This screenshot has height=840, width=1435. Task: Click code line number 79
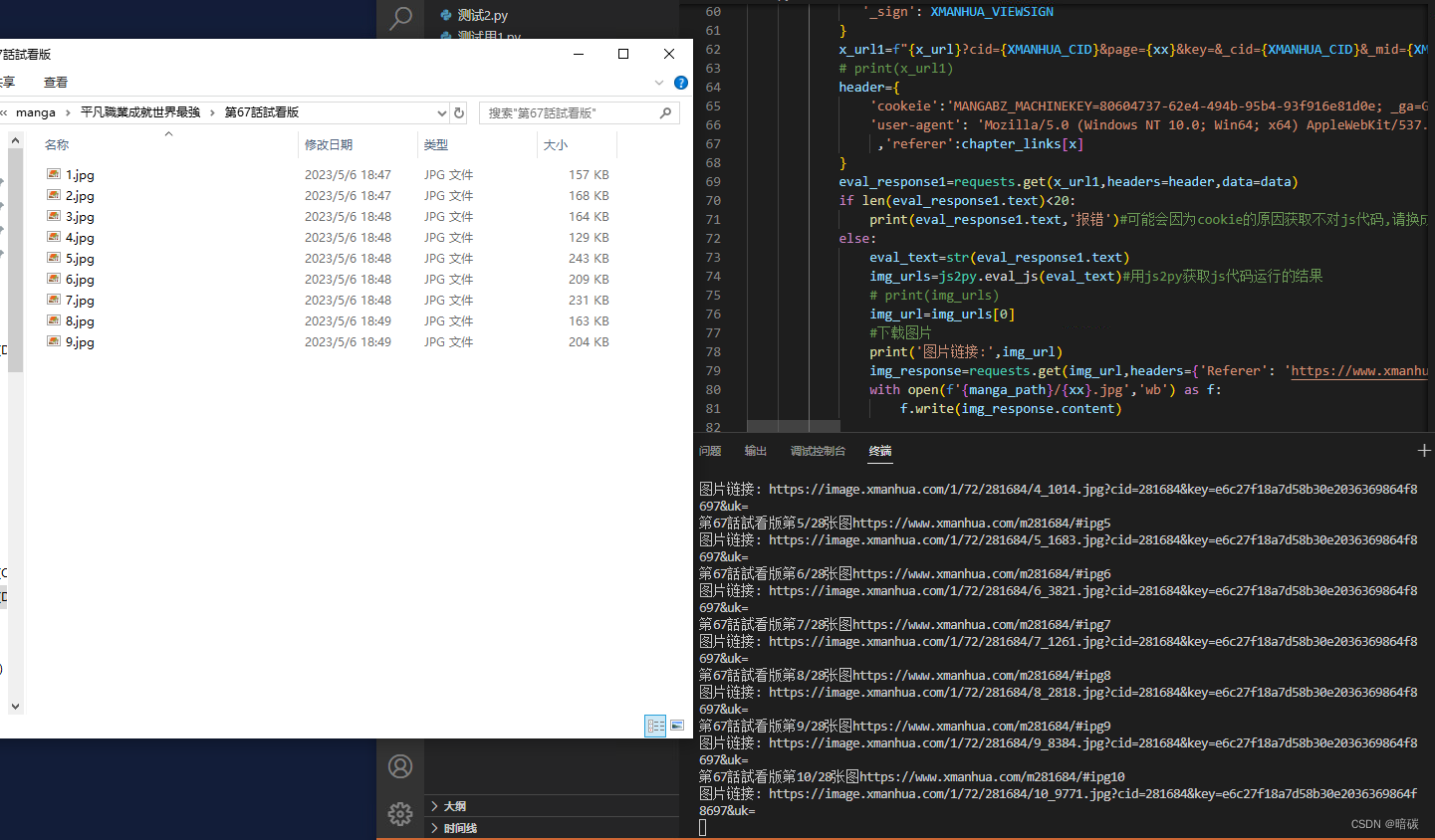point(713,370)
